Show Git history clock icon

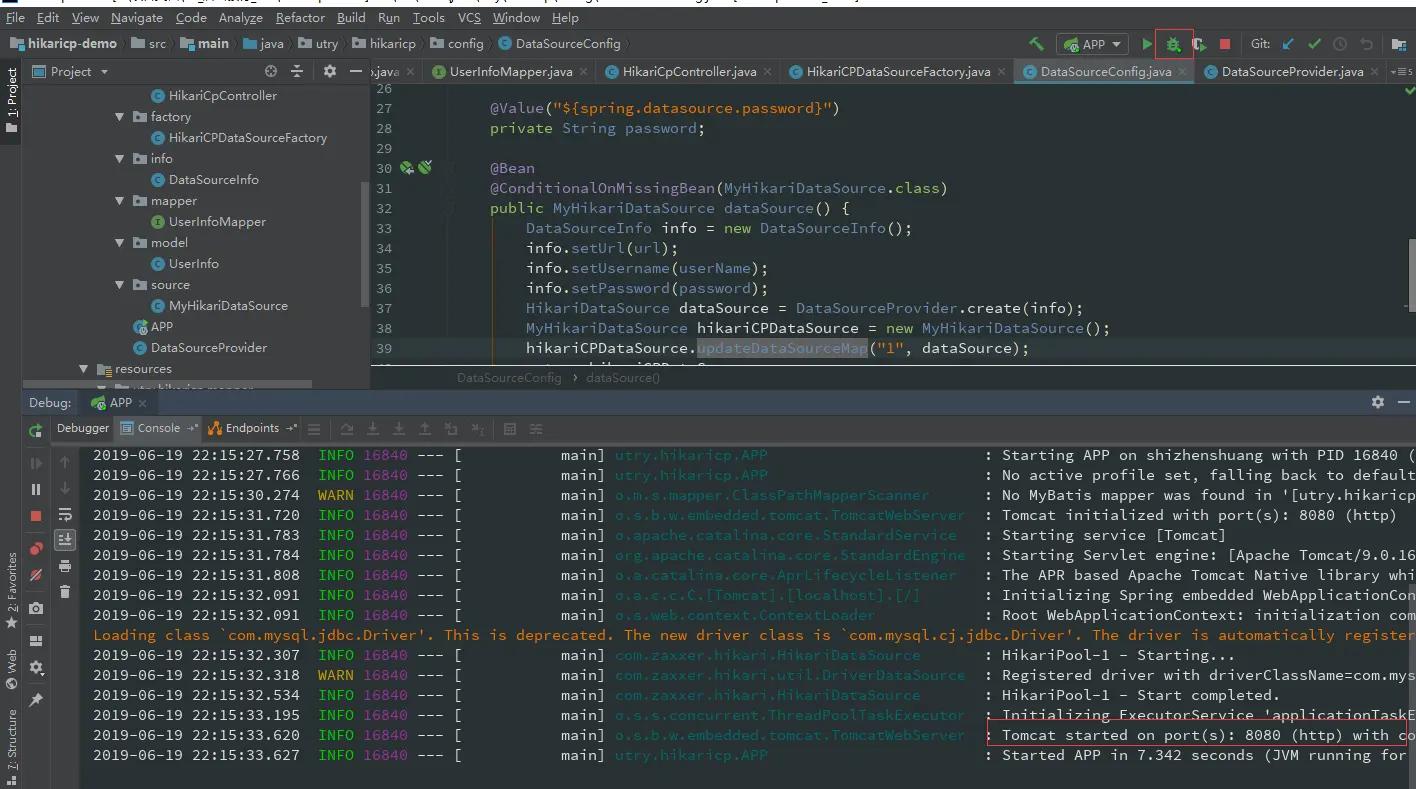pyautogui.click(x=1340, y=44)
